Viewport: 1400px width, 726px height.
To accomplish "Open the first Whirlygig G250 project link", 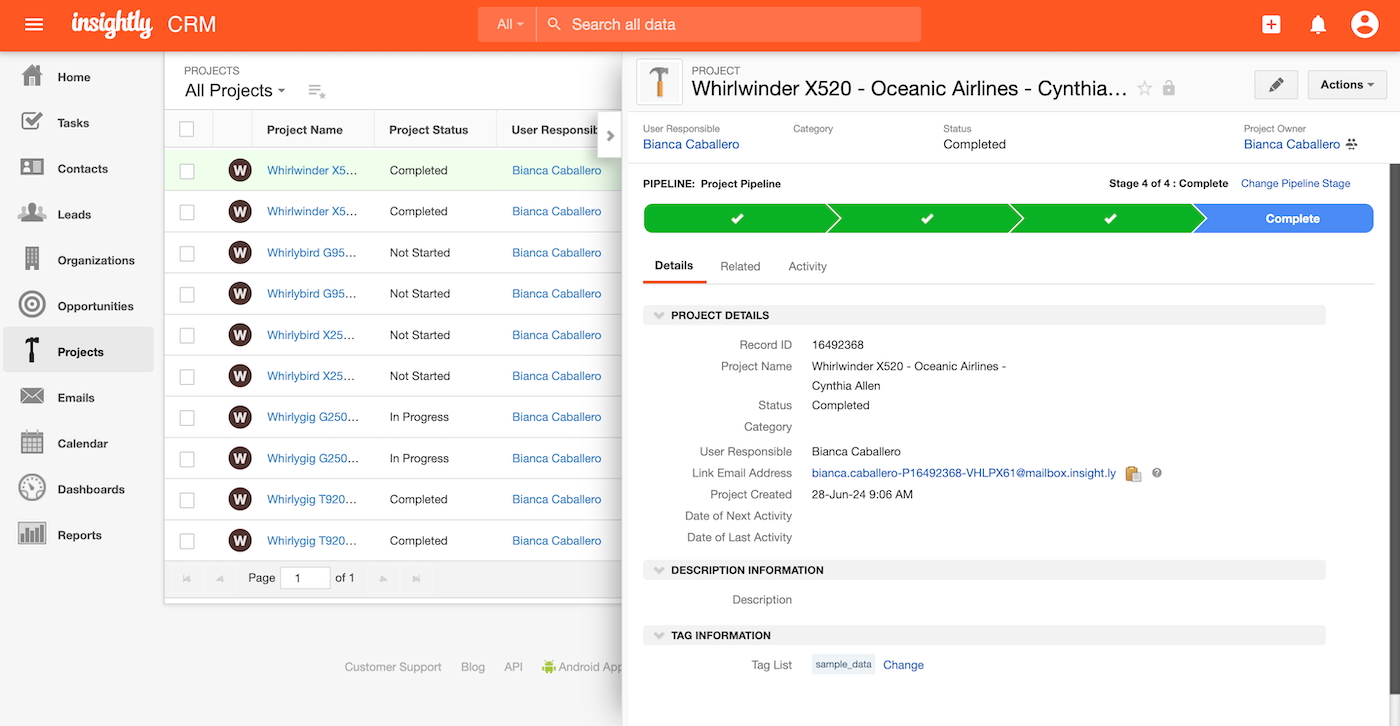I will click(312, 417).
